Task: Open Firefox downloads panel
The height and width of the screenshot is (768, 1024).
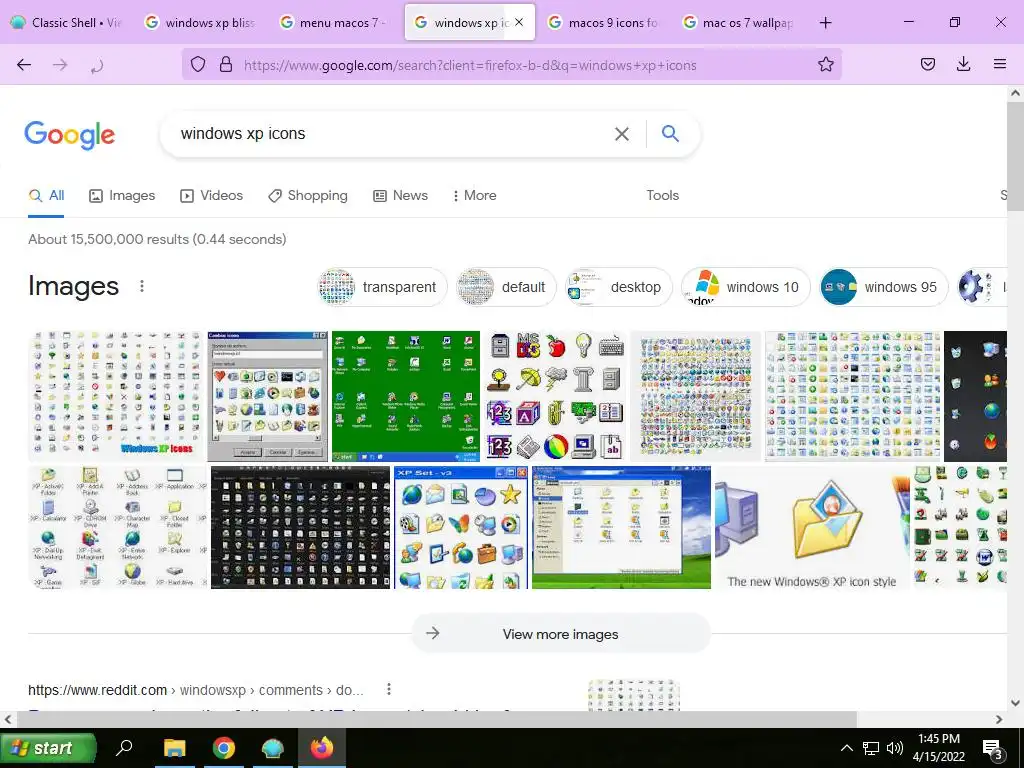Action: click(x=963, y=64)
